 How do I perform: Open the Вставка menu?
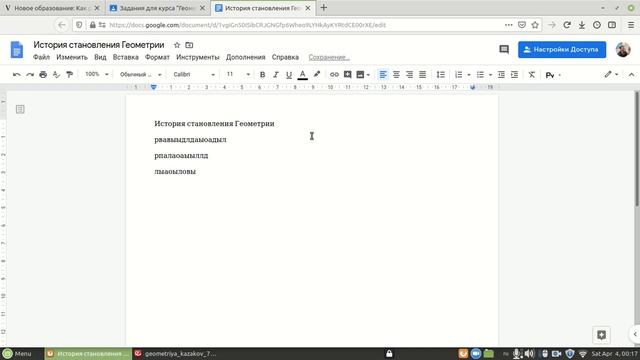tap(126, 57)
